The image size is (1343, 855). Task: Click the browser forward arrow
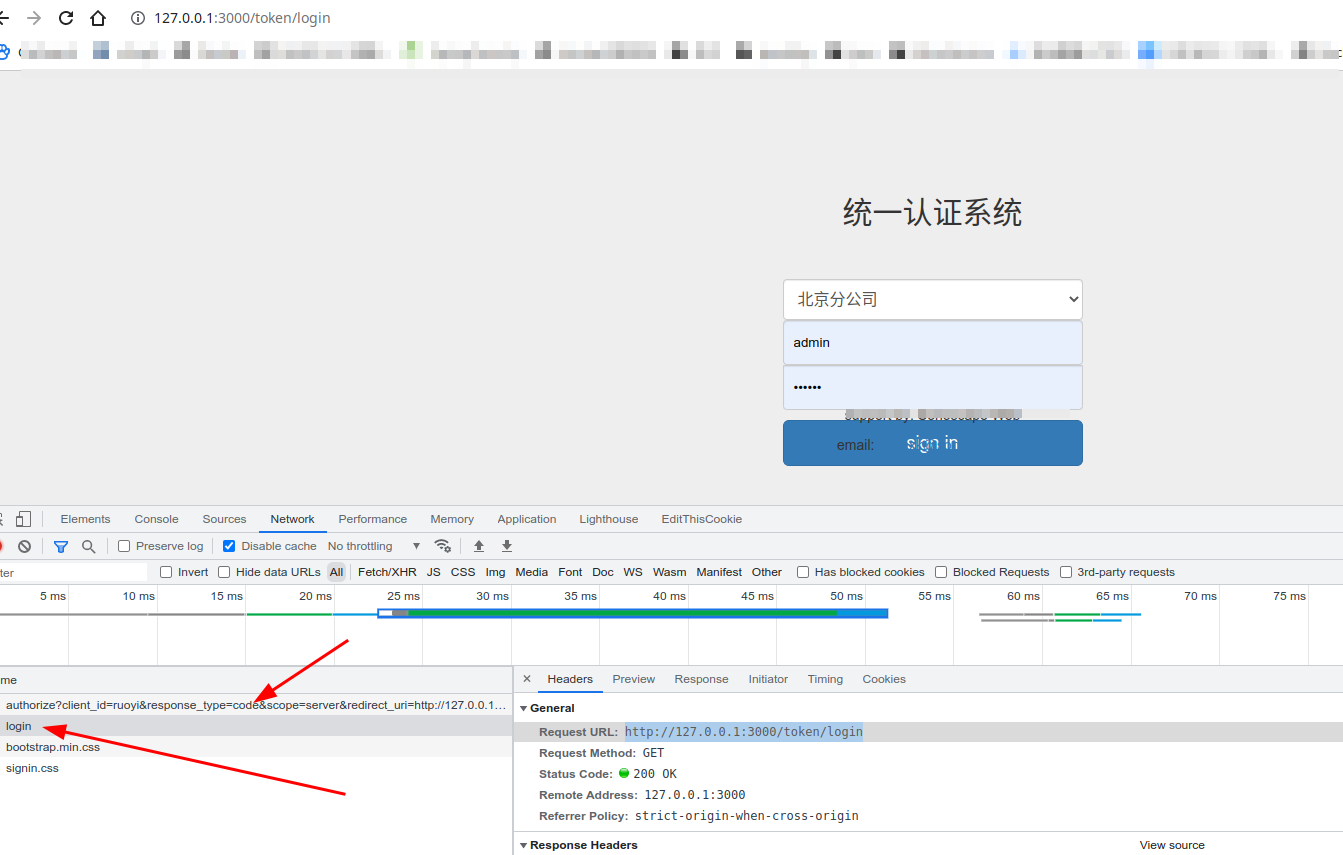tap(34, 18)
